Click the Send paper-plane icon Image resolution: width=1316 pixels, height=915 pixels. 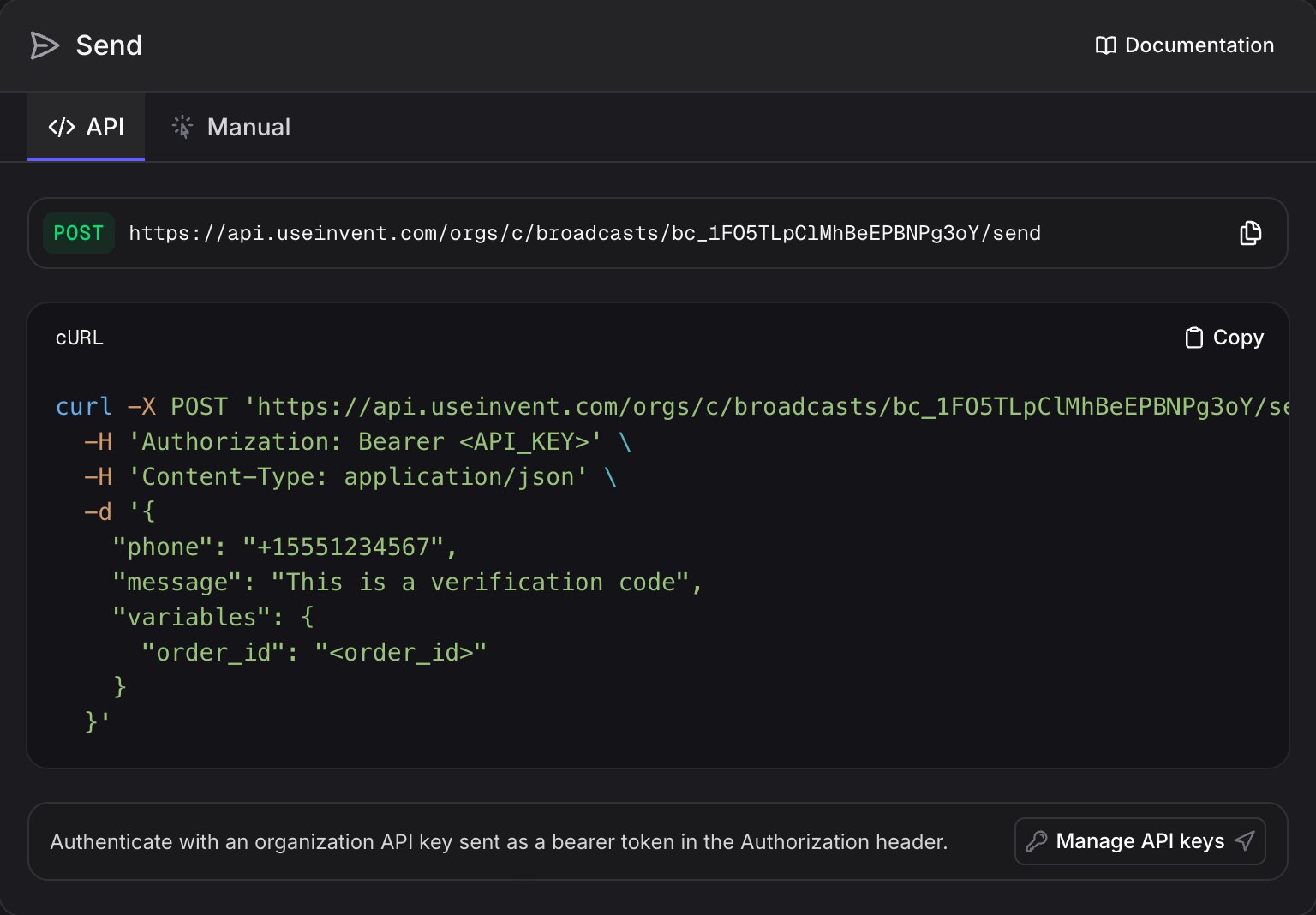pos(45,45)
